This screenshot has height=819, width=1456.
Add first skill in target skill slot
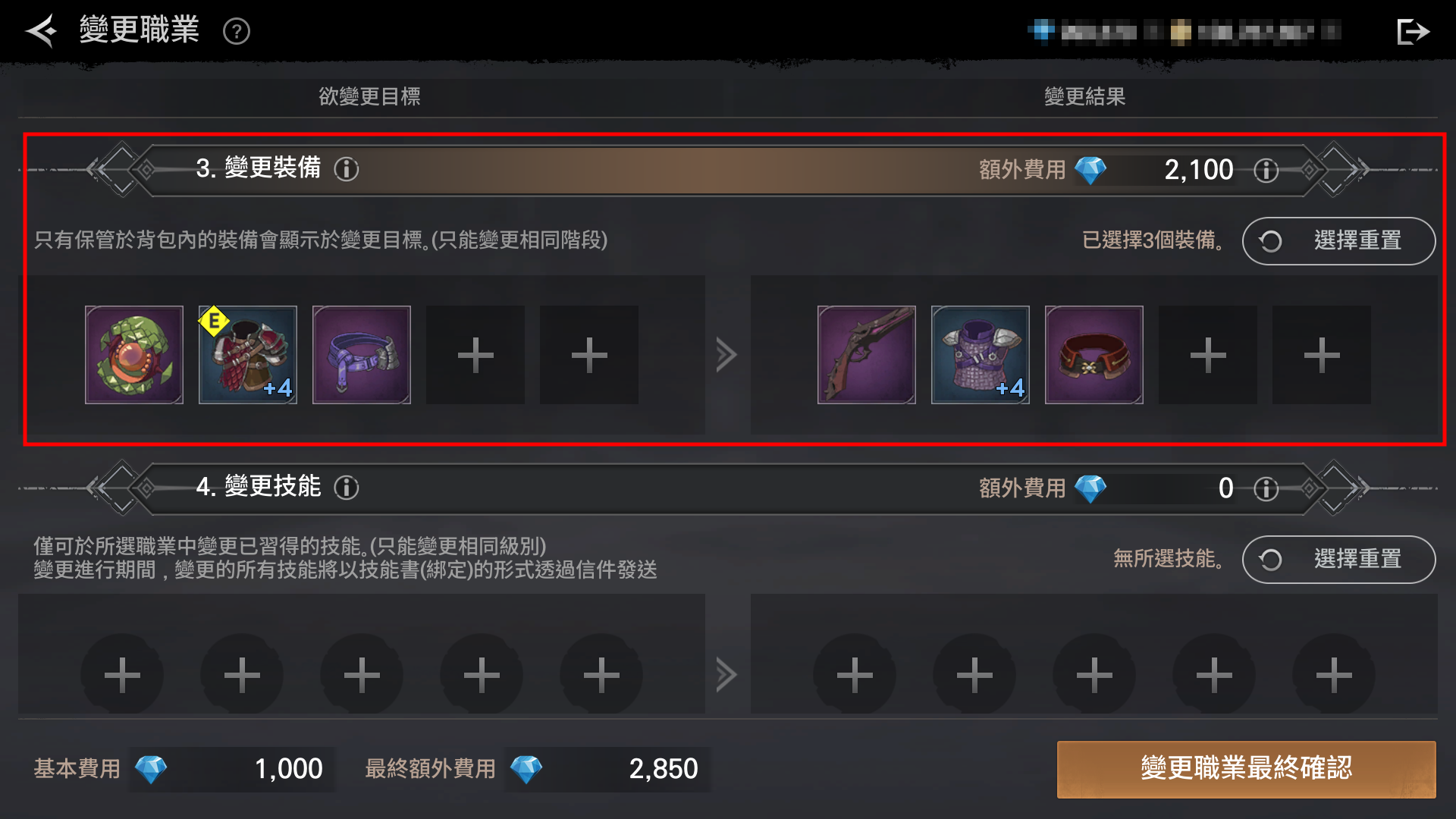[x=122, y=674]
